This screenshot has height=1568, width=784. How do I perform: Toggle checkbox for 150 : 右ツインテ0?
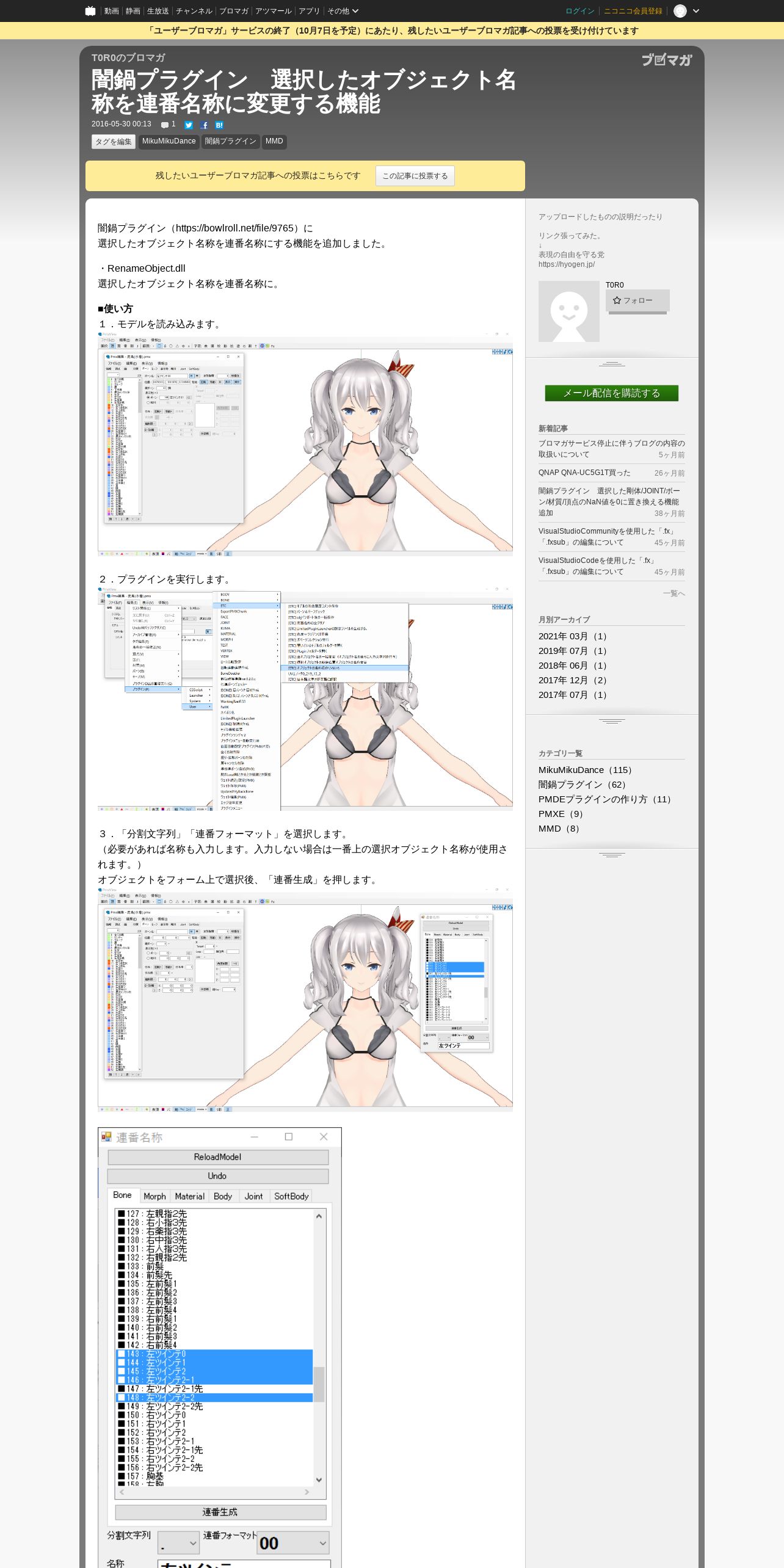pos(122,1415)
